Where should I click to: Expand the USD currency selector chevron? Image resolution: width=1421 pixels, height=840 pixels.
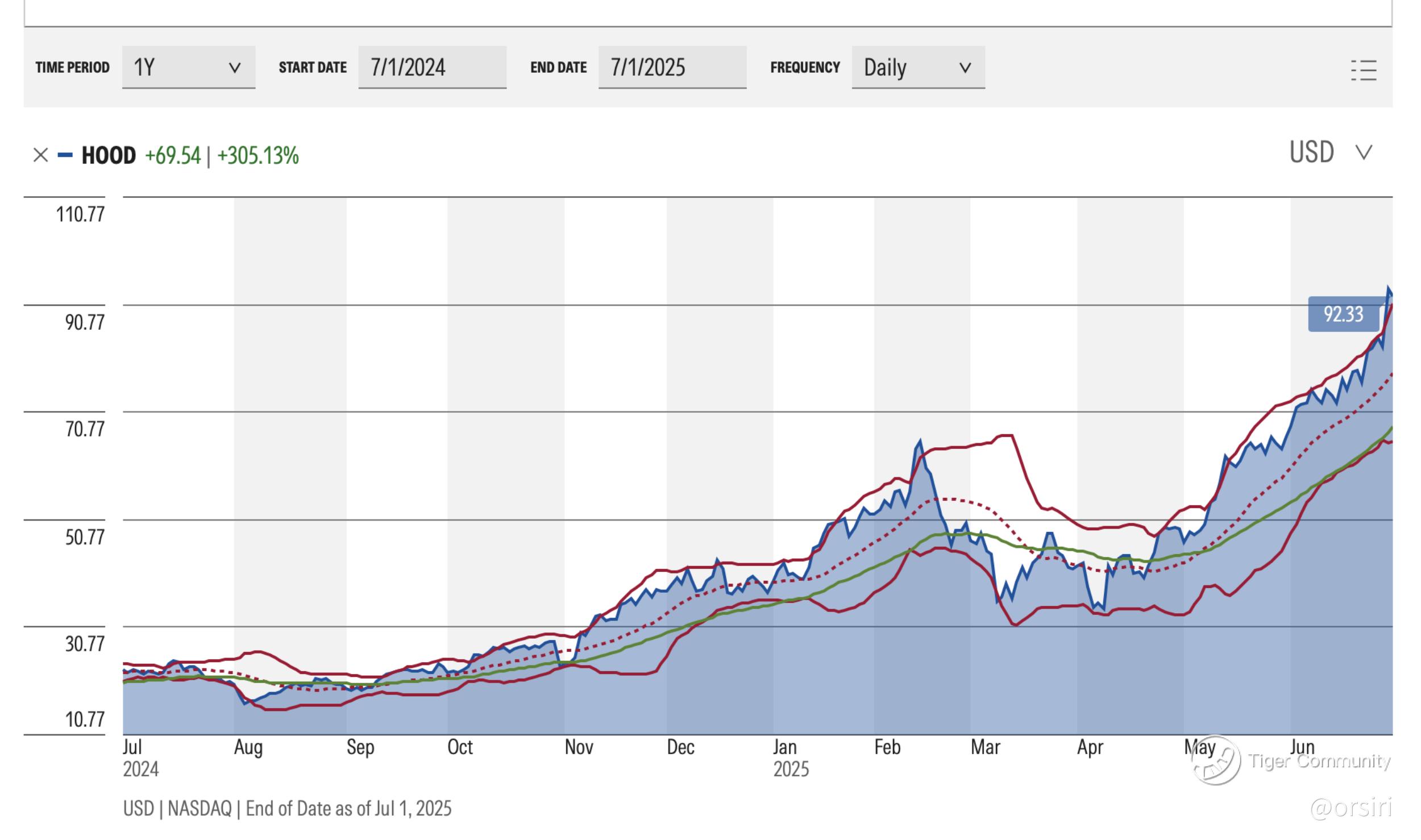pyautogui.click(x=1364, y=152)
